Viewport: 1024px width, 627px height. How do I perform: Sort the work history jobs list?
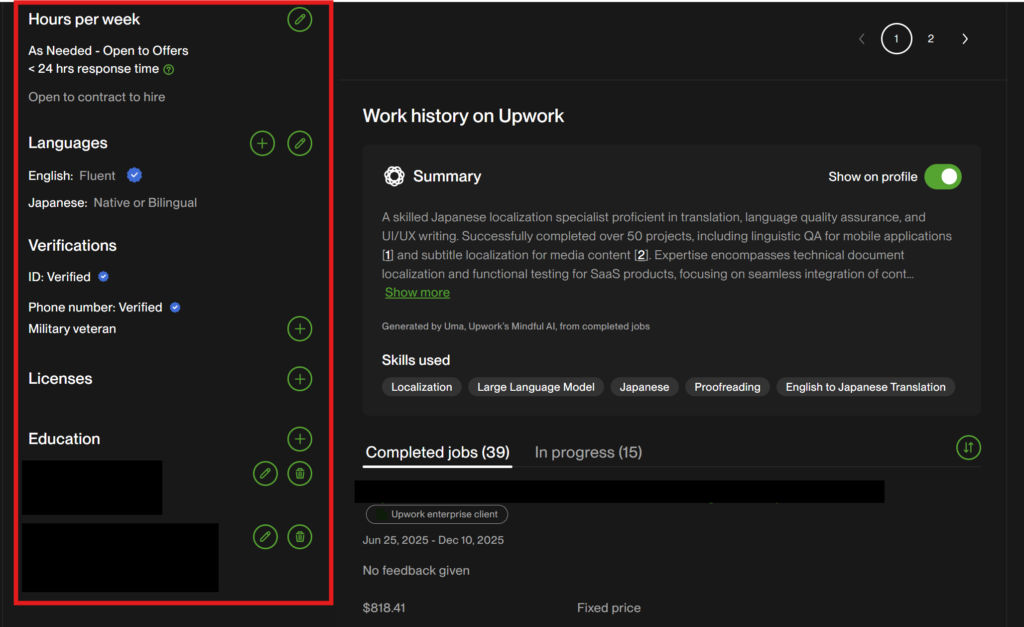(x=967, y=448)
